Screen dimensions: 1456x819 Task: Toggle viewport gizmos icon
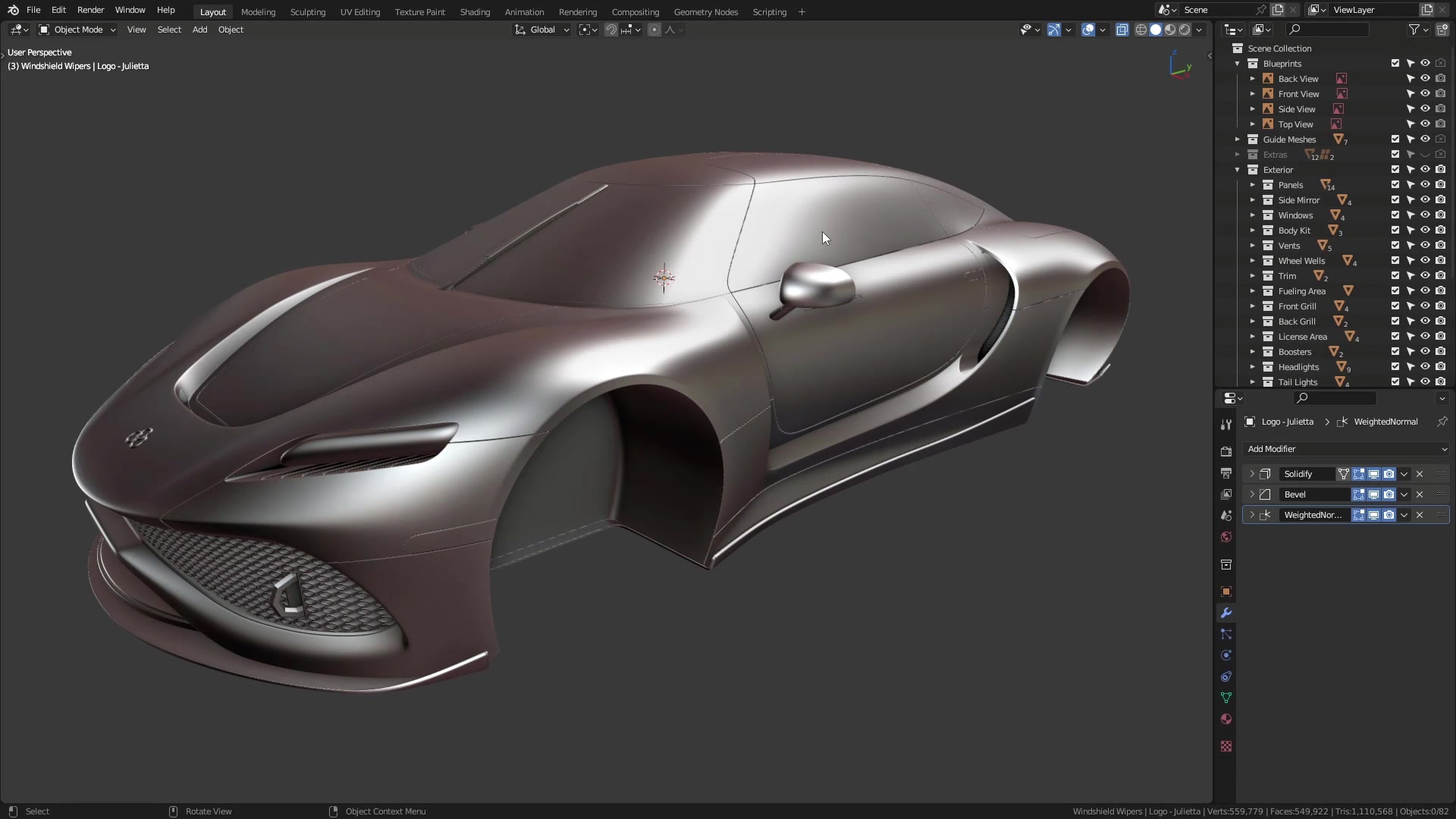pos(1054,30)
